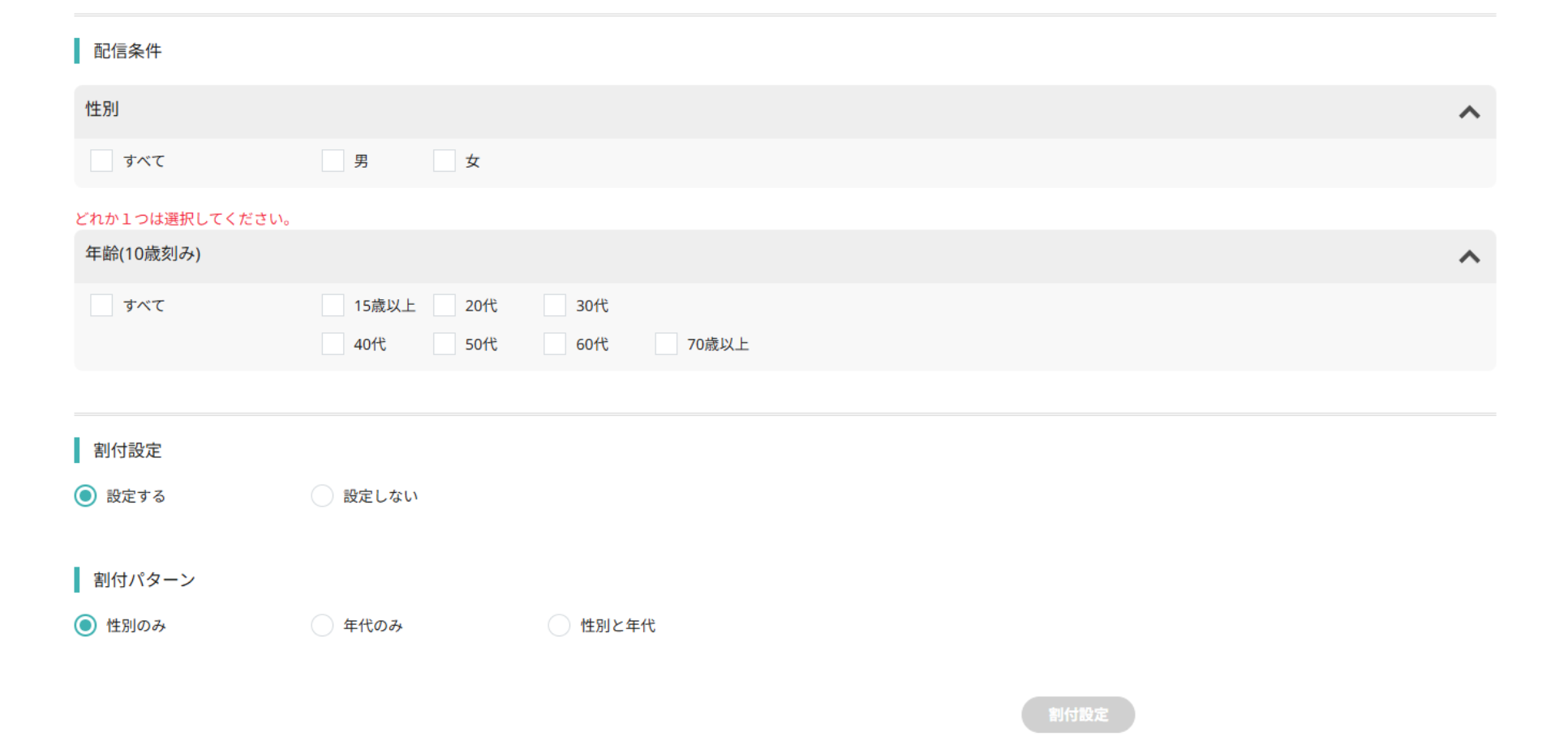This screenshot has width=1568, height=745.
Task: Click the 配信条件 section heading
Action: tap(127, 51)
